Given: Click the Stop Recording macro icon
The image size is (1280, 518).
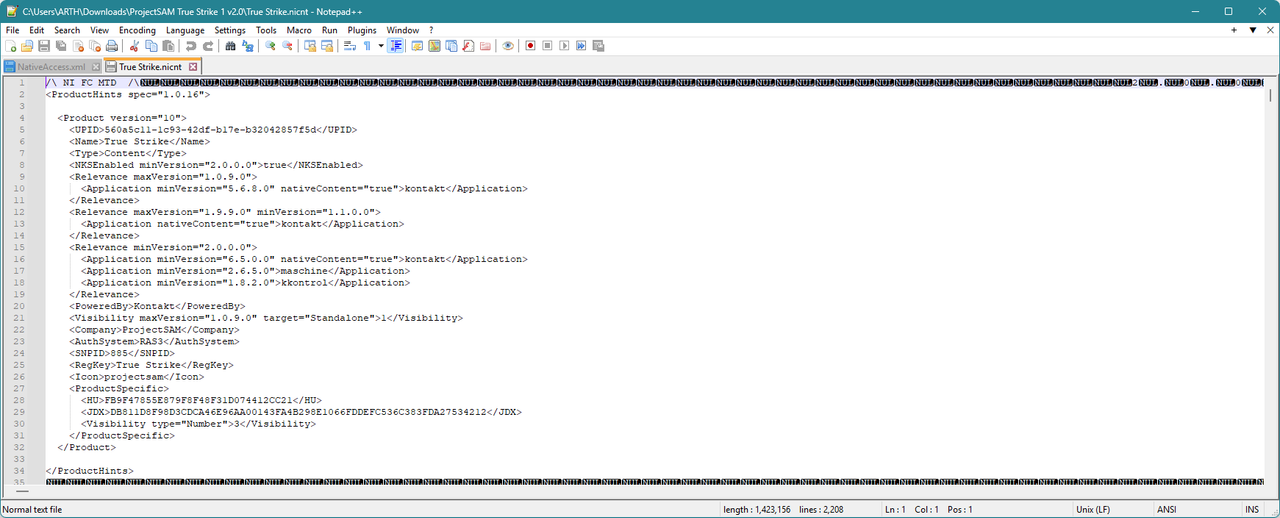Looking at the screenshot, I should (x=547, y=46).
